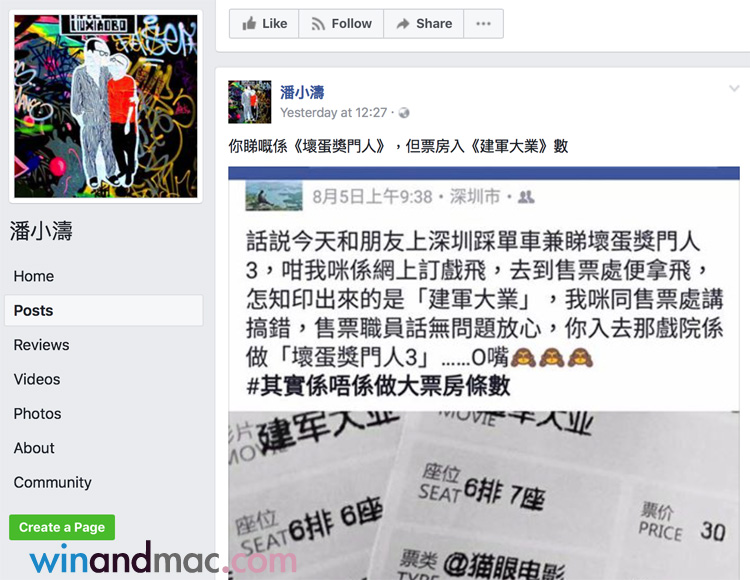Open the three-dot more options menu
This screenshot has width=750, height=580.
pyautogui.click(x=483, y=23)
